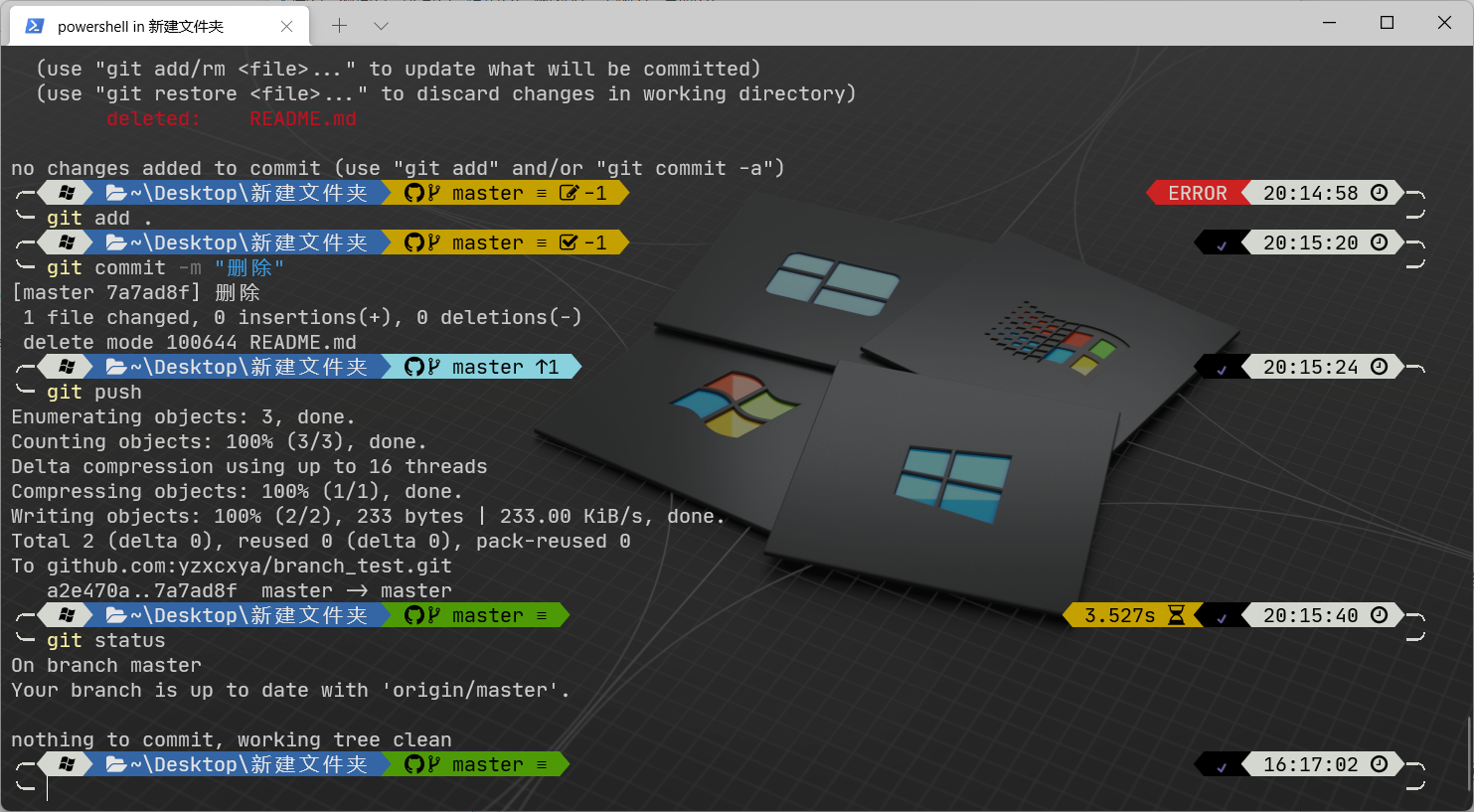Select the hourglass icon next to 3.527s

click(1176, 615)
